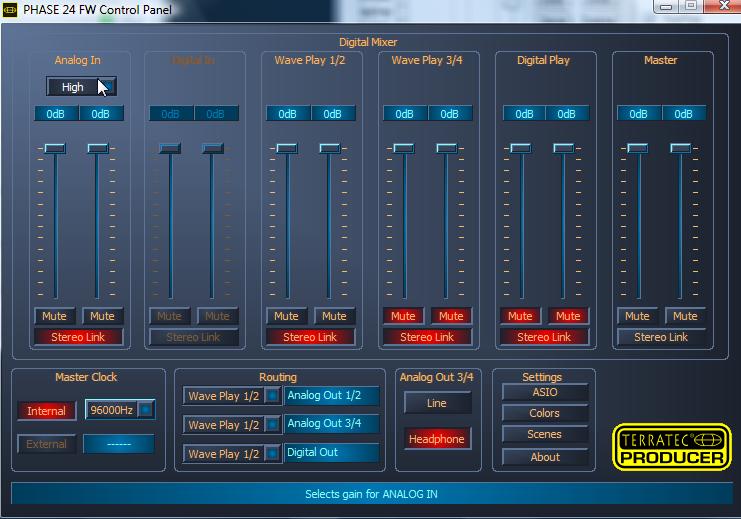Unmute the right Wave Play 3/4 channel
741x519 pixels.
[x=451, y=316]
